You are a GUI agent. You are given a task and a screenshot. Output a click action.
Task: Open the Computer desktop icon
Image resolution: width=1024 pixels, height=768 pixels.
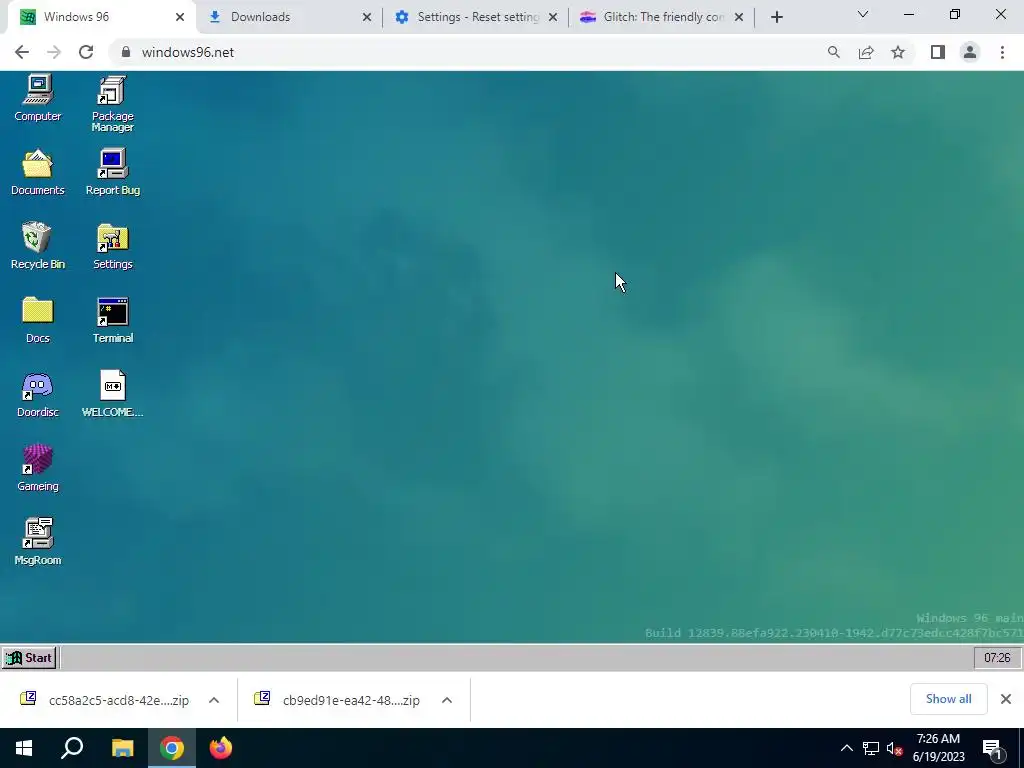[38, 98]
